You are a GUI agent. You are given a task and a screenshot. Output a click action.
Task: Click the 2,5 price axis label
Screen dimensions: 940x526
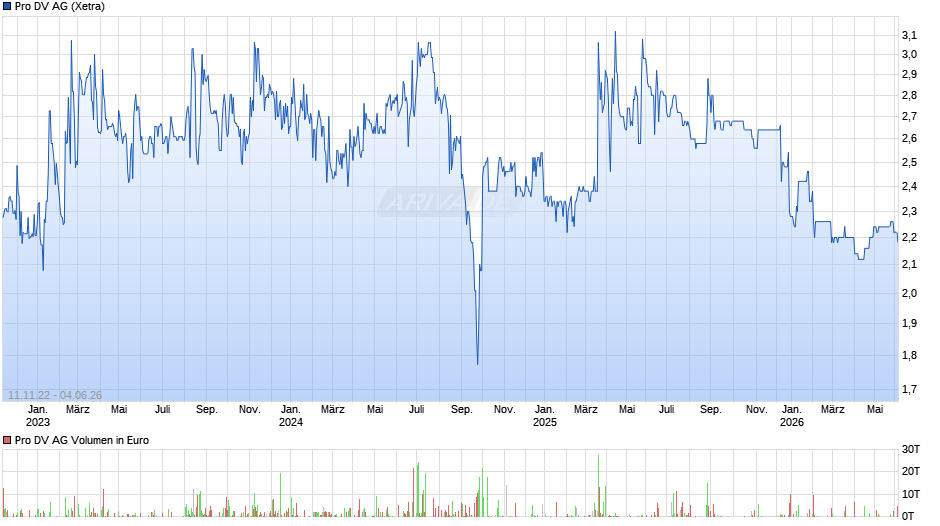click(x=909, y=163)
